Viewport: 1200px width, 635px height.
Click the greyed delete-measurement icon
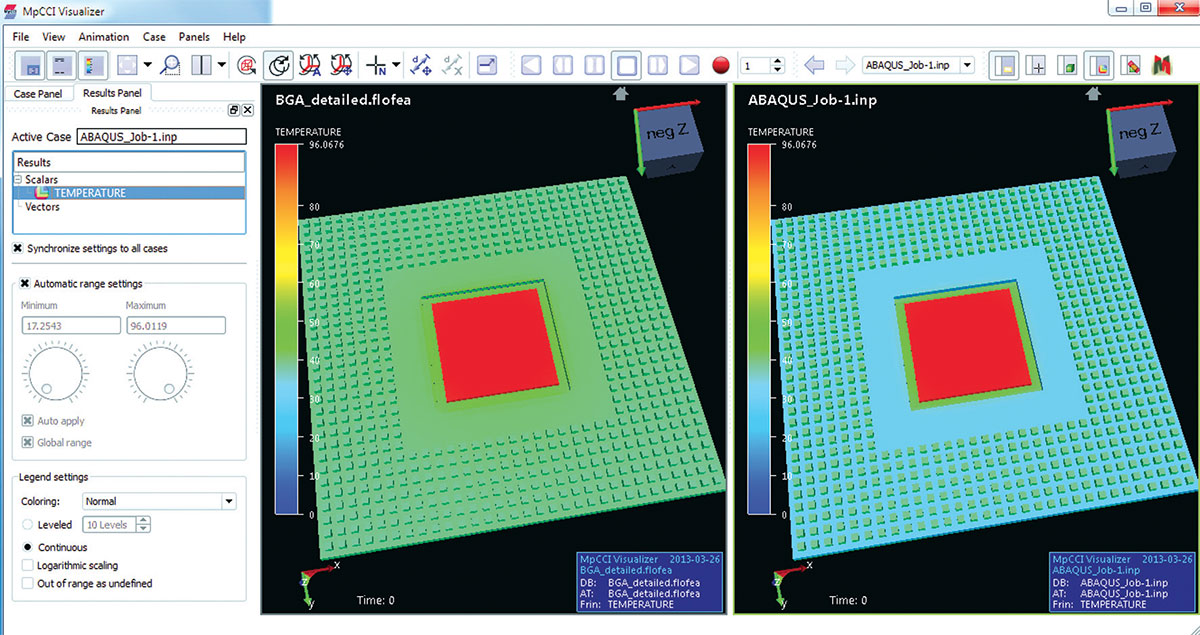pyautogui.click(x=453, y=66)
